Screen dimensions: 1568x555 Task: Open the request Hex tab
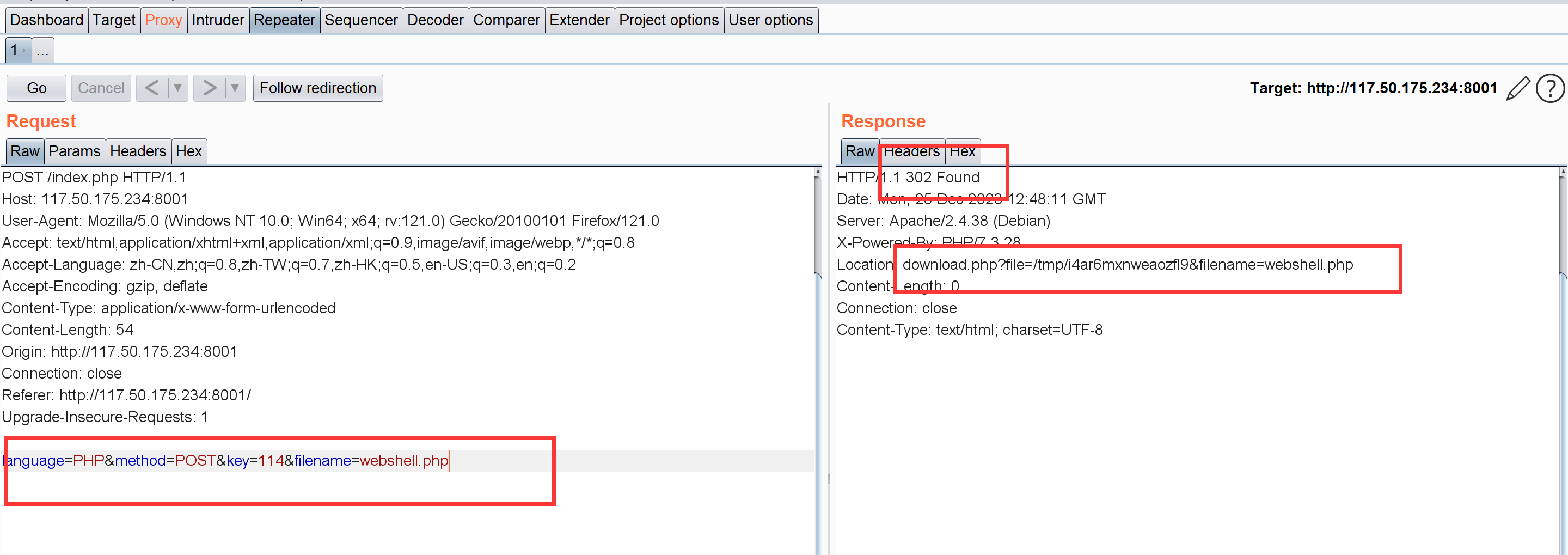[x=189, y=151]
